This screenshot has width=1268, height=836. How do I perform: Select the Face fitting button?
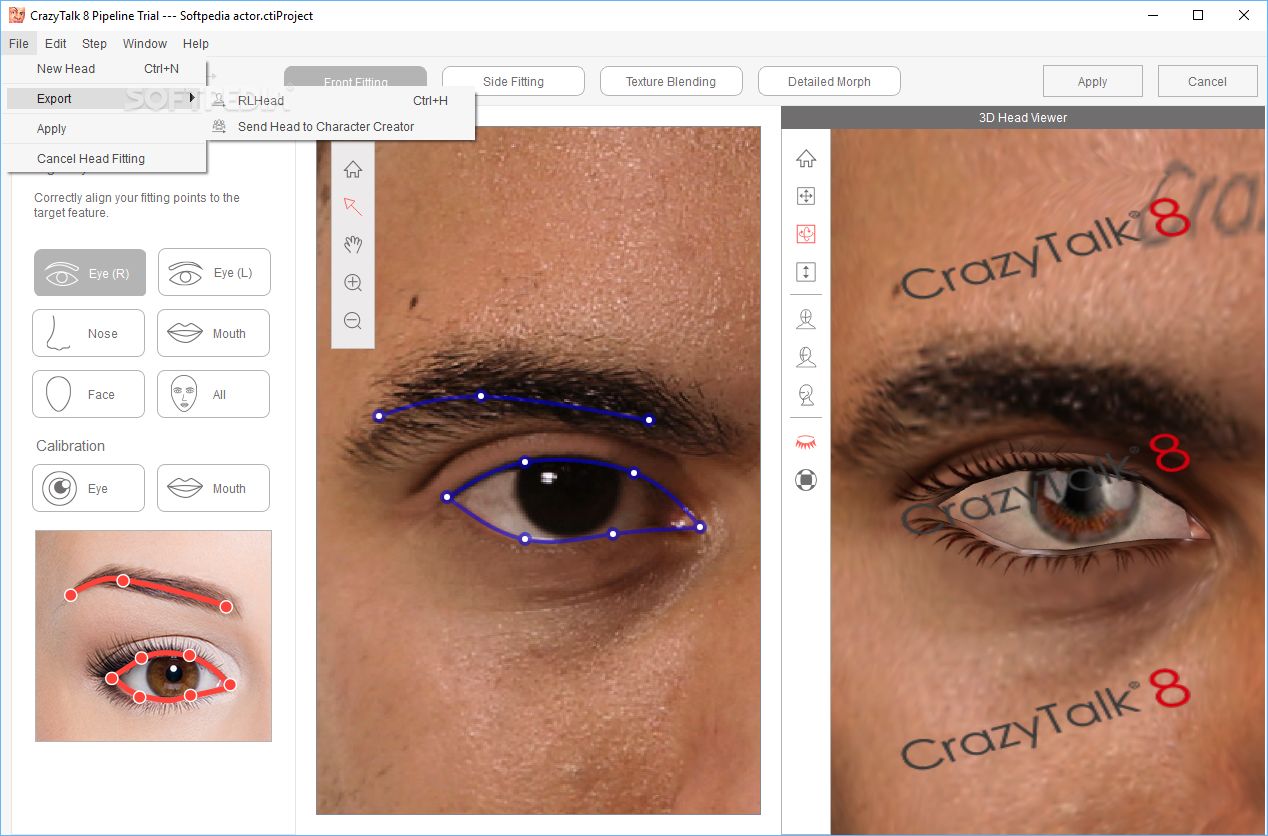click(88, 394)
